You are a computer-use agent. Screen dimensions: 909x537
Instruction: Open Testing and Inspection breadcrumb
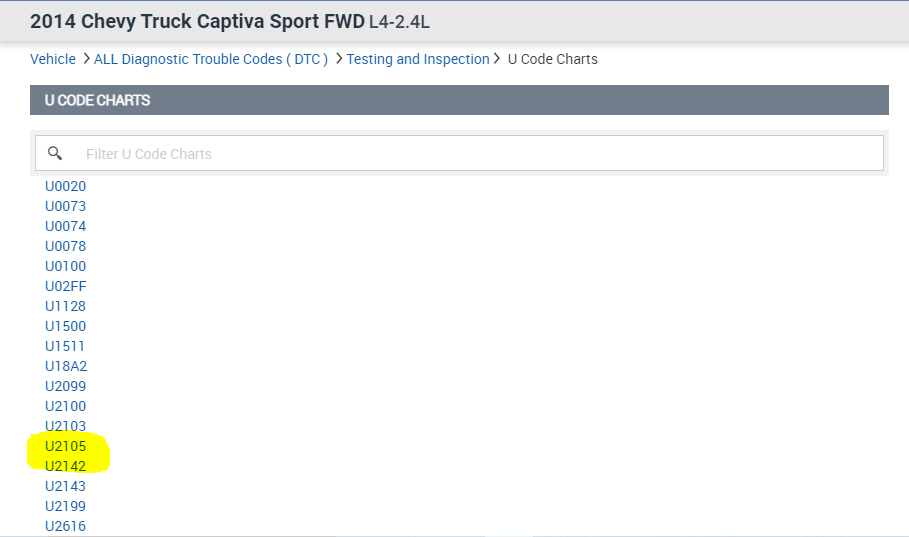click(x=418, y=59)
